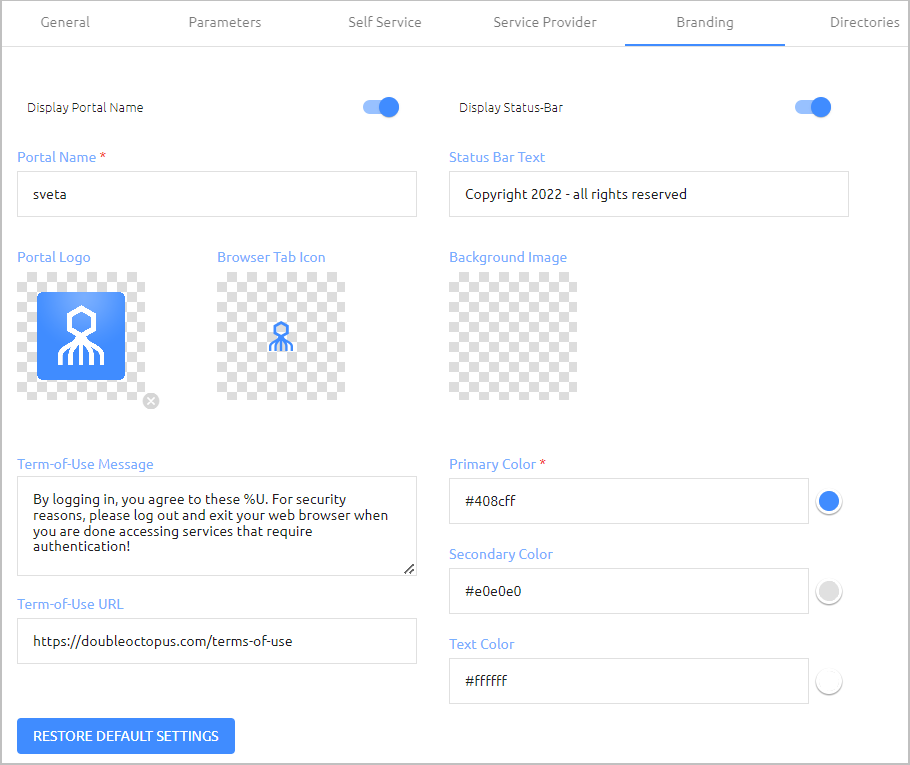Click the Term-of-Use Message text area
Viewport: 910px width, 765px height.
[x=216, y=526]
